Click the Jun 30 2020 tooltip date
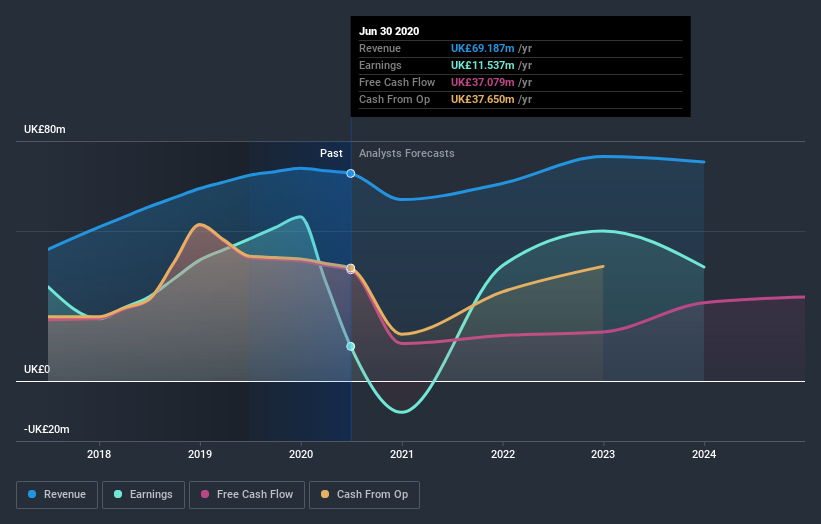 [x=389, y=31]
